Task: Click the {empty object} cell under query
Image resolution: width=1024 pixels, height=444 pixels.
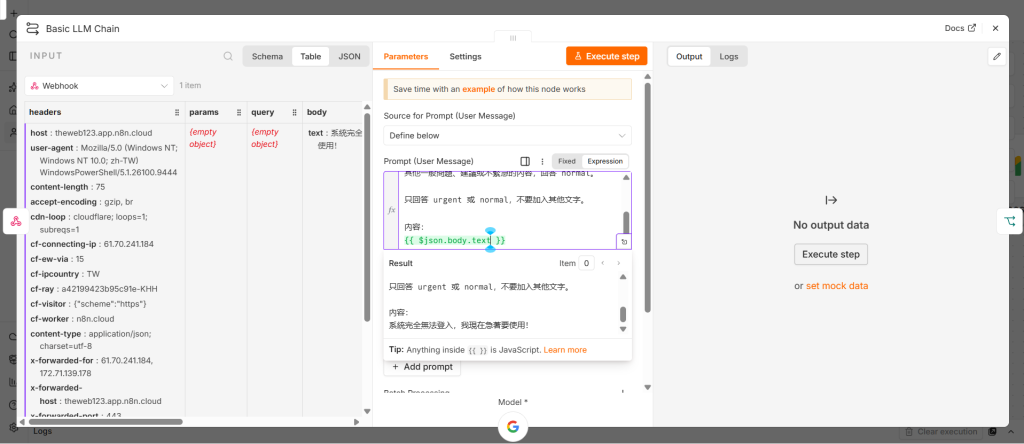Action: click(264, 138)
